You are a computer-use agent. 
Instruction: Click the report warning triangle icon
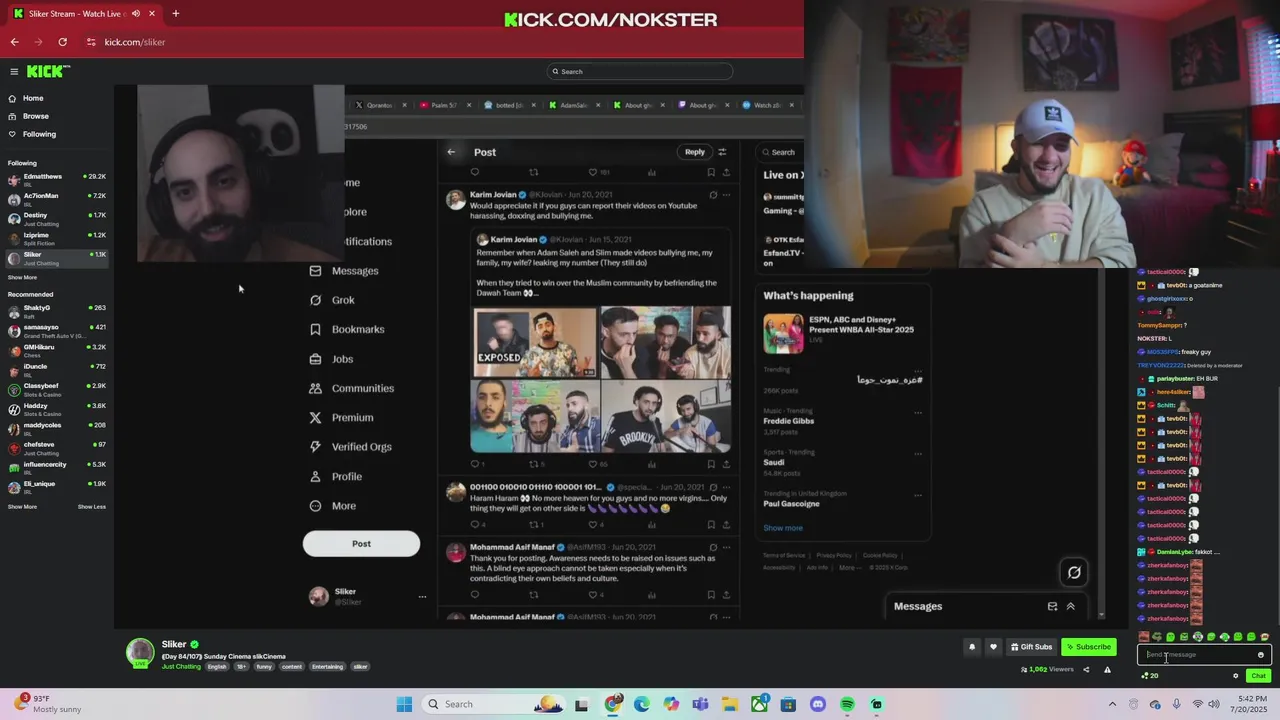(1107, 669)
